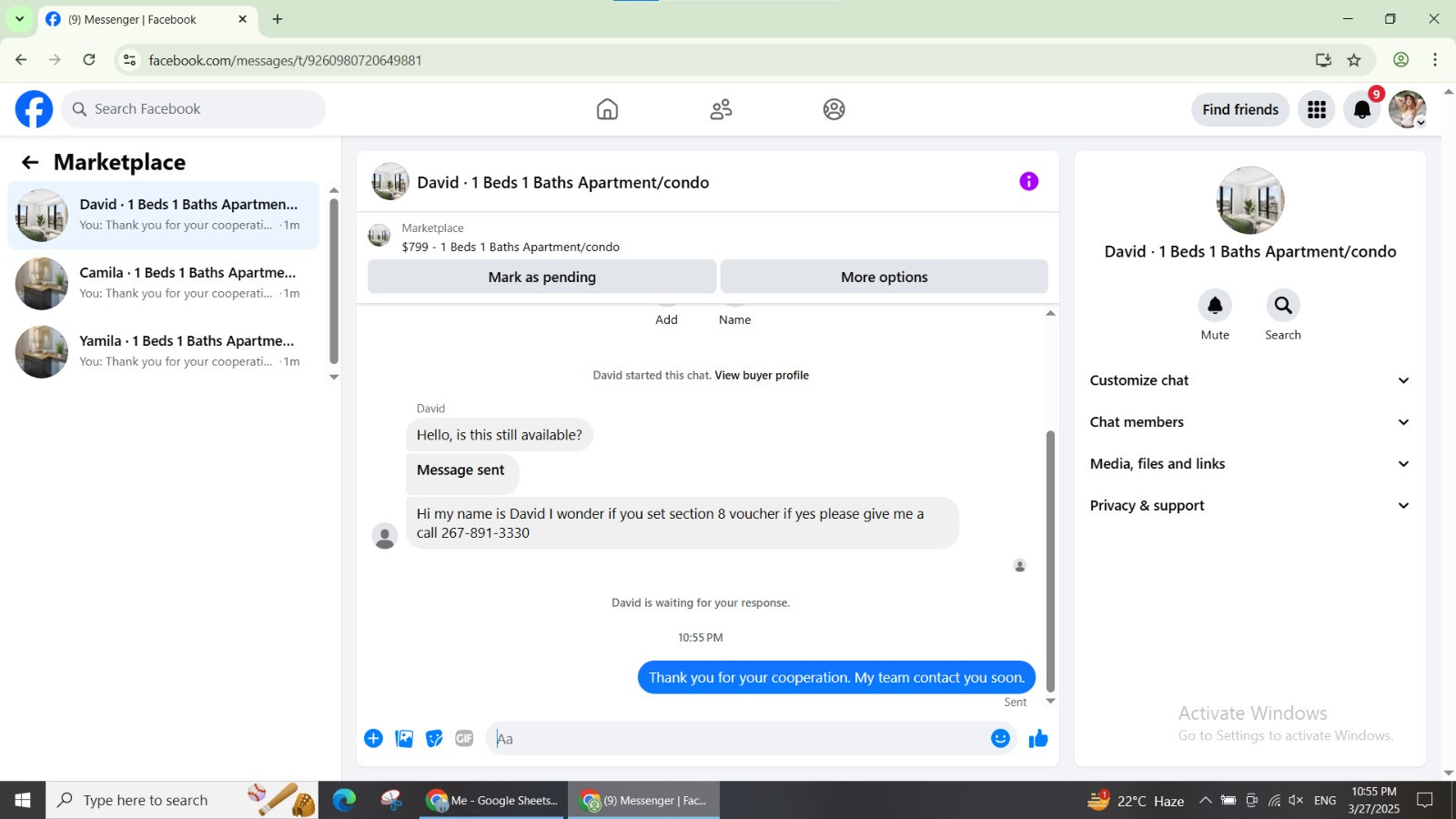Install app icon in the address bar
The image size is (1456, 819).
pyautogui.click(x=1323, y=60)
